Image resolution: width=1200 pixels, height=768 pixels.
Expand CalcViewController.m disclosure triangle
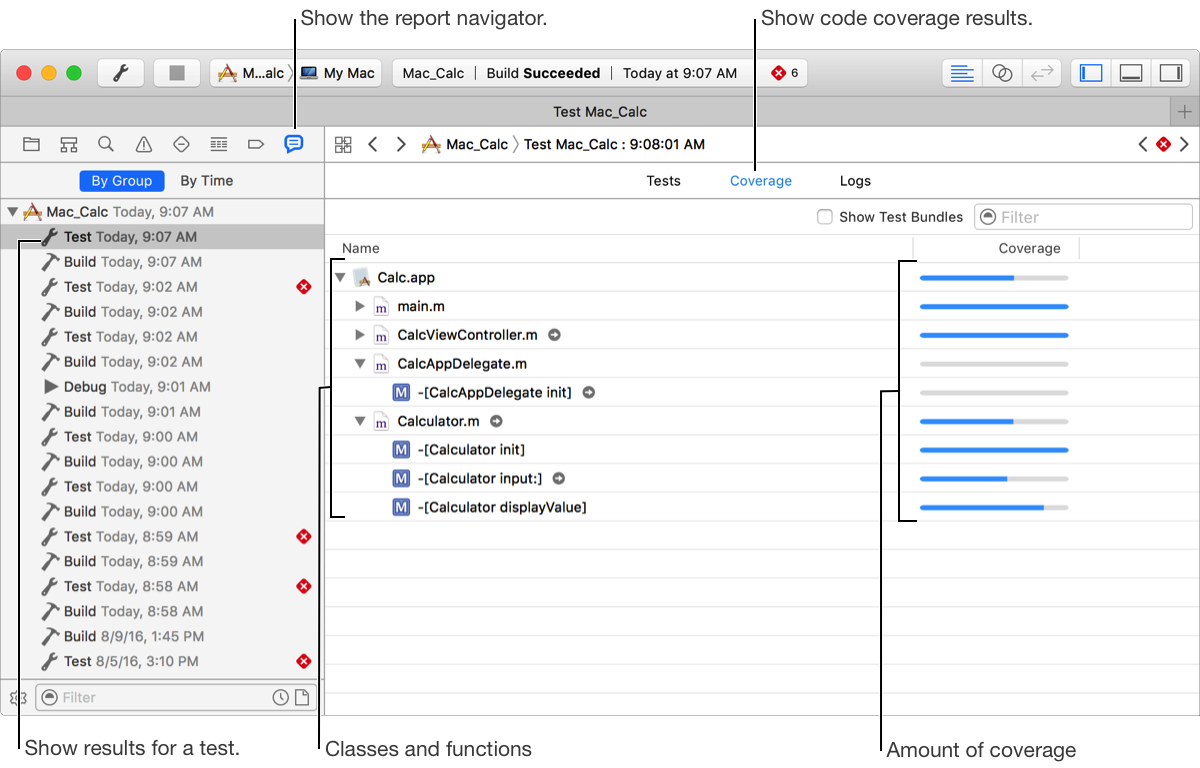(360, 335)
